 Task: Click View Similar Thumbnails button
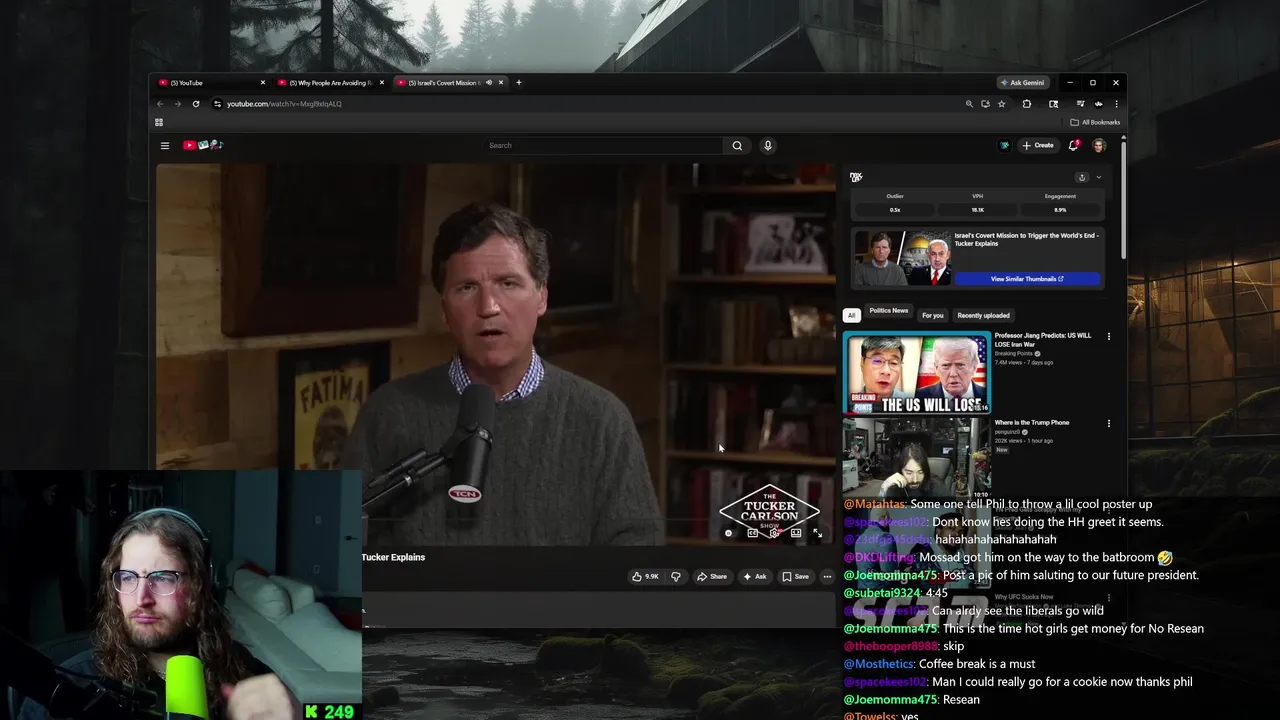click(1027, 279)
